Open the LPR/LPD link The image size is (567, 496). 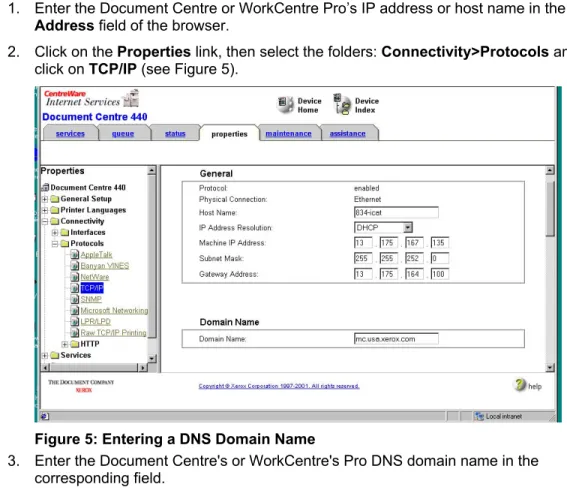click(95, 322)
